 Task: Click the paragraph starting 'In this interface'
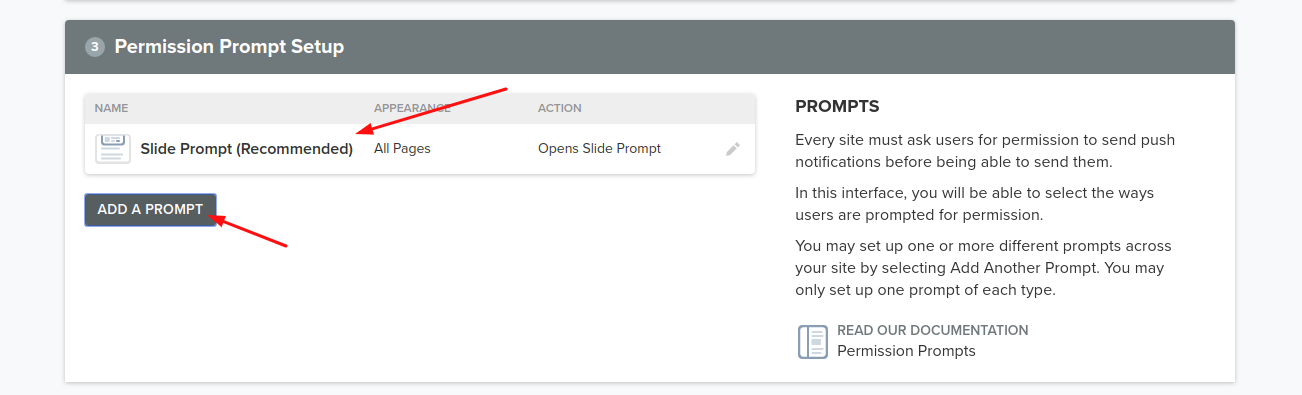(x=974, y=203)
